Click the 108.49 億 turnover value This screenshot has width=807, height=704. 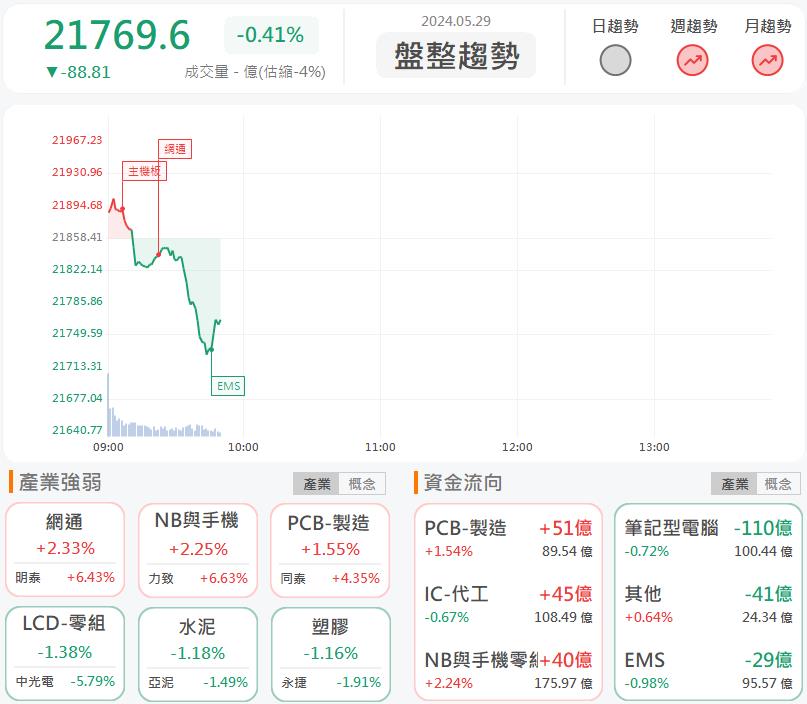click(564, 617)
